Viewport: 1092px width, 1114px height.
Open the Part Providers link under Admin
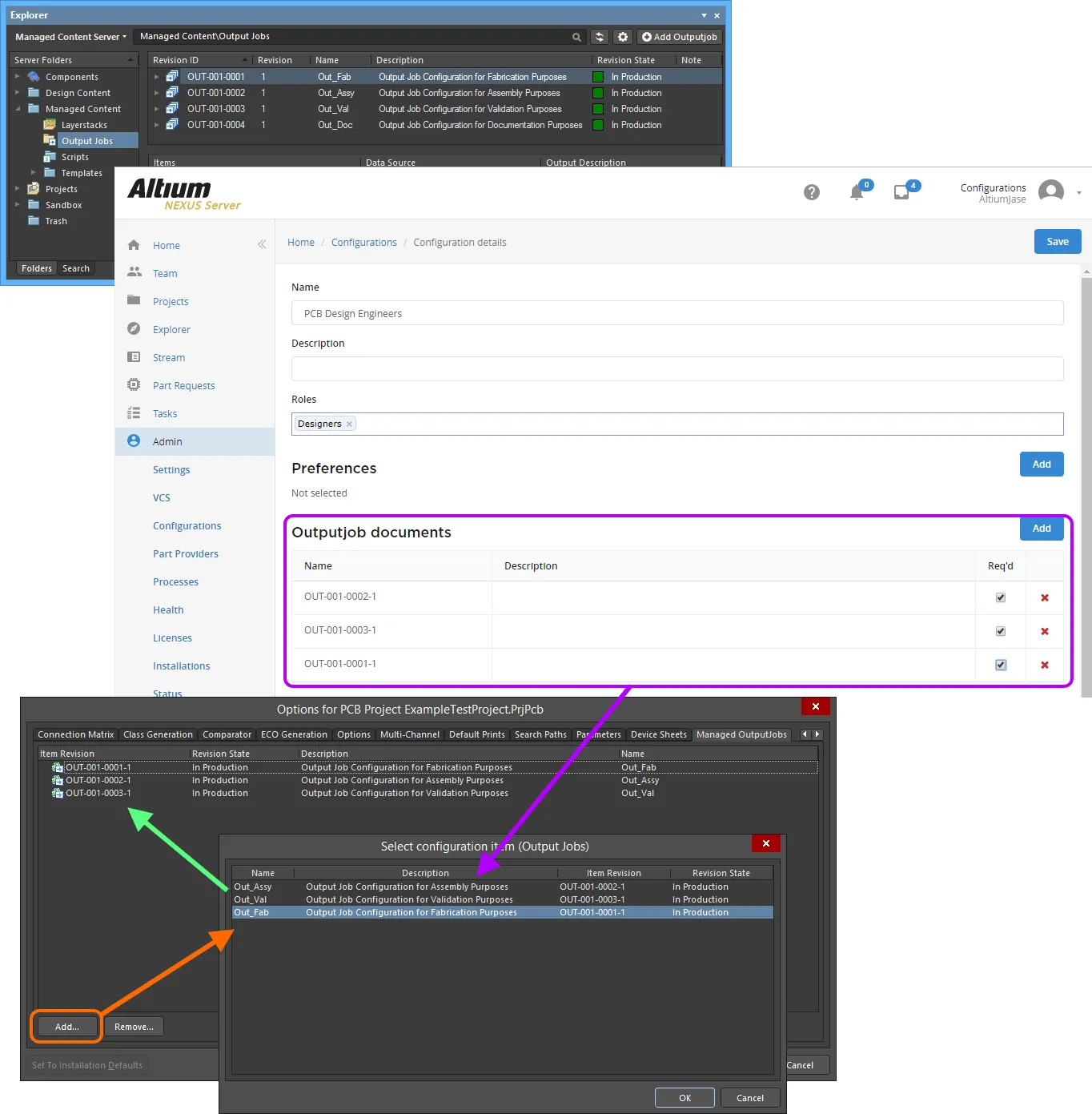click(x=186, y=554)
